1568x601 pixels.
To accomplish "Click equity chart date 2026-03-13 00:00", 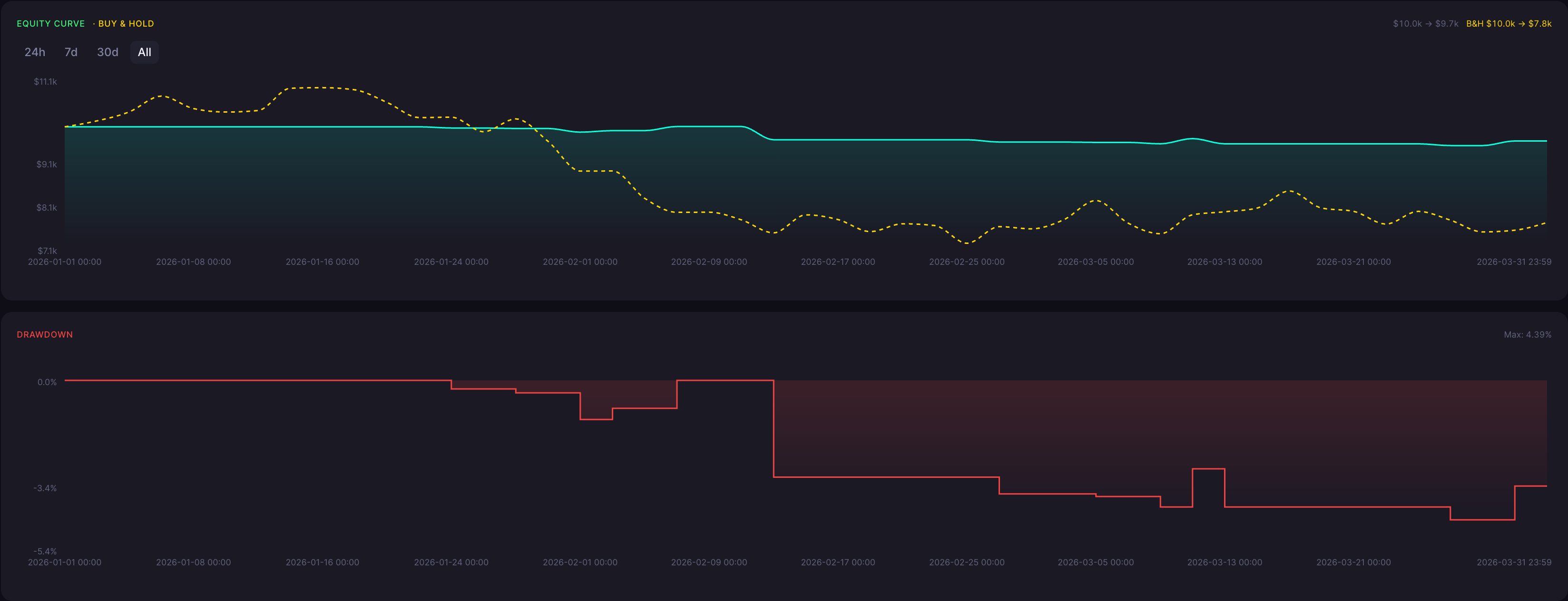I will tap(1225, 262).
